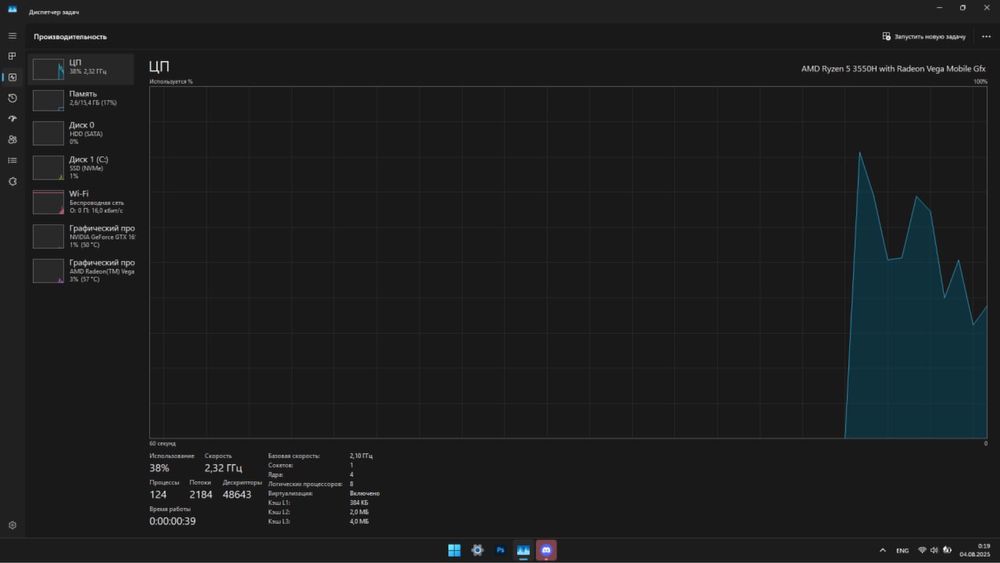1000x563 pixels.
Task: Select the ЦП performance item
Action: tap(81, 69)
